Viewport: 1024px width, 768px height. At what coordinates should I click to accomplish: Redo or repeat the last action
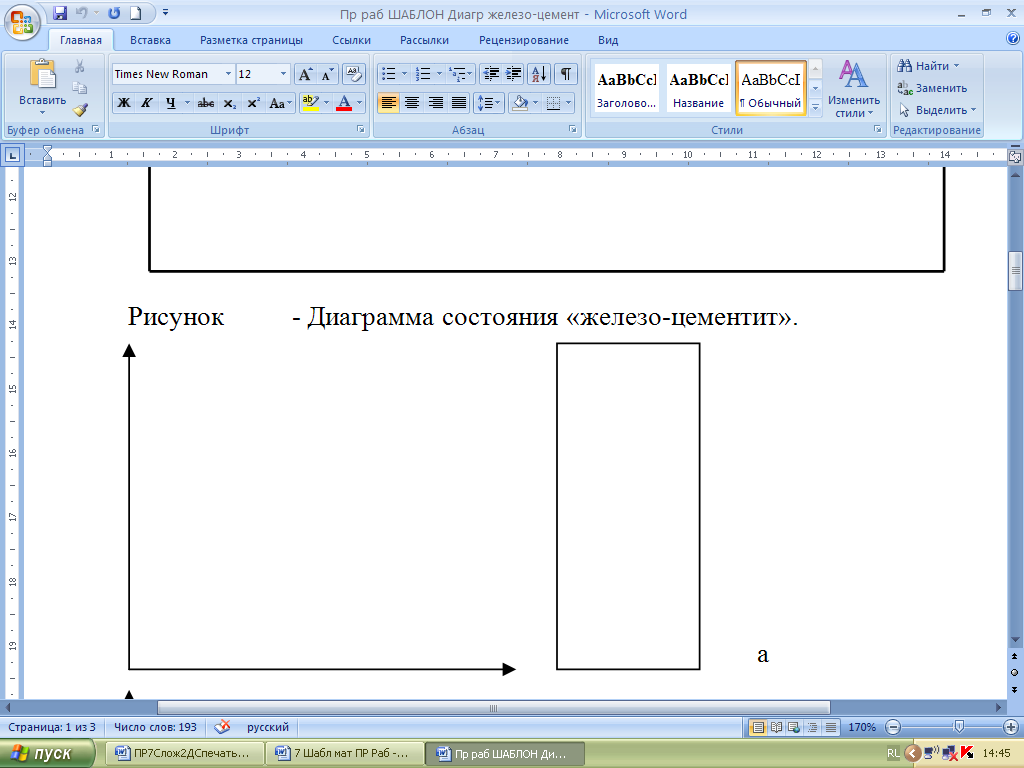pyautogui.click(x=114, y=13)
